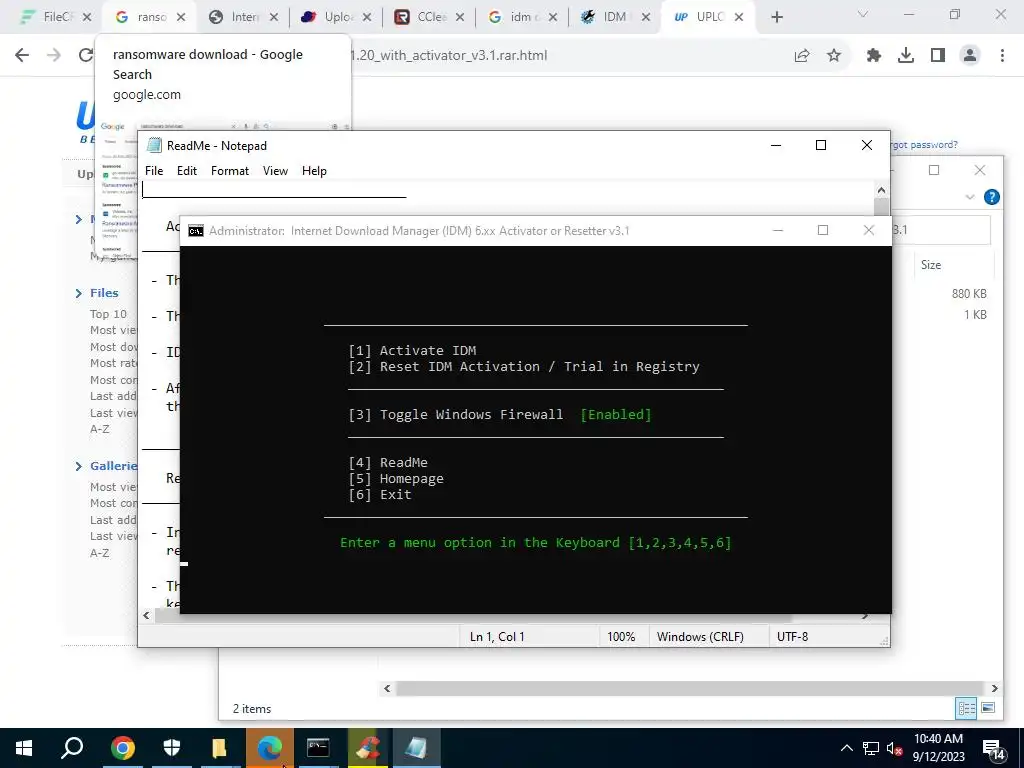Viewport: 1024px width, 768px height.
Task: Show hidden system tray icons
Action: [846, 748]
